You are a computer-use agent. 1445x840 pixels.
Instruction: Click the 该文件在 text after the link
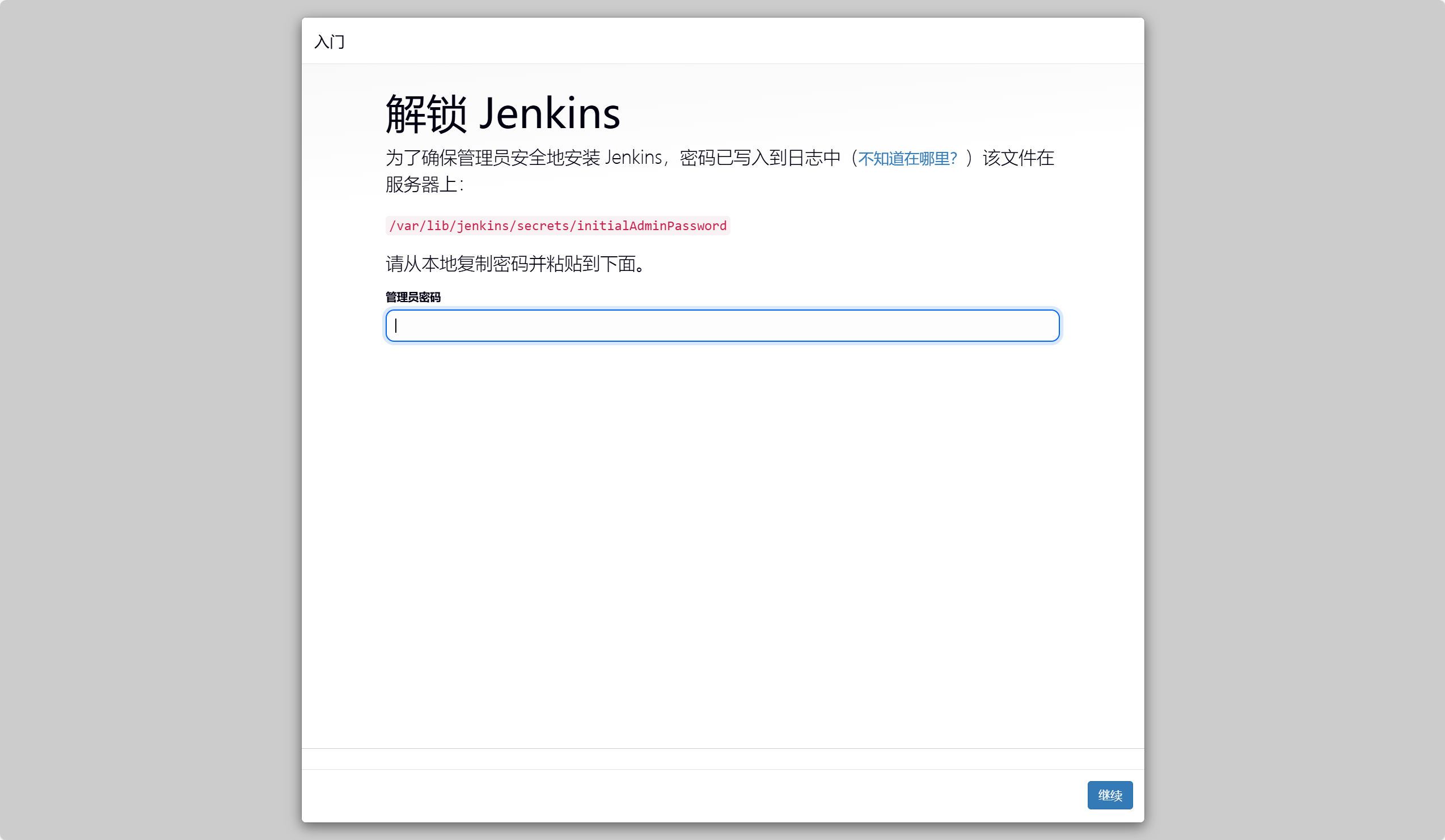[x=1018, y=158]
